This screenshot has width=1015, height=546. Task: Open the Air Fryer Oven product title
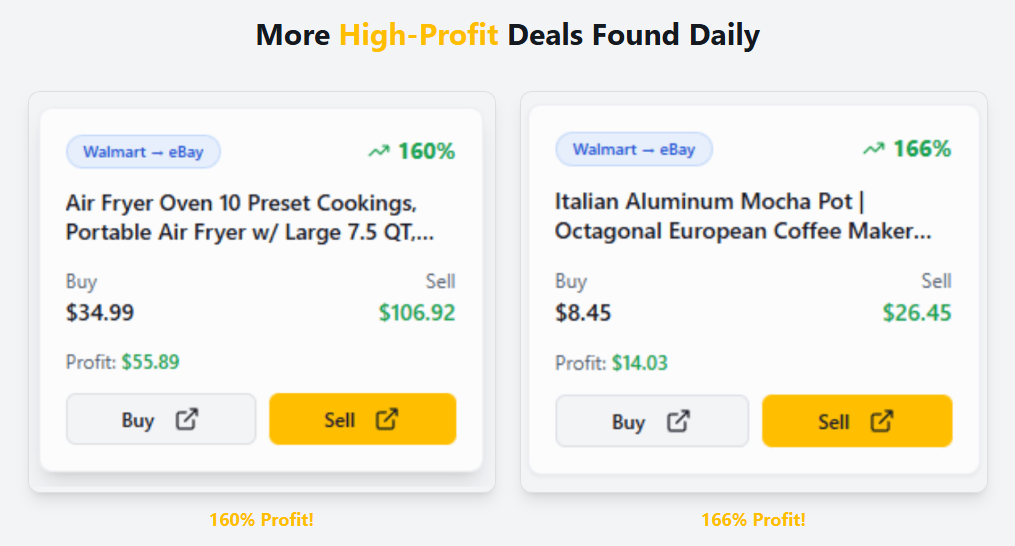(241, 218)
